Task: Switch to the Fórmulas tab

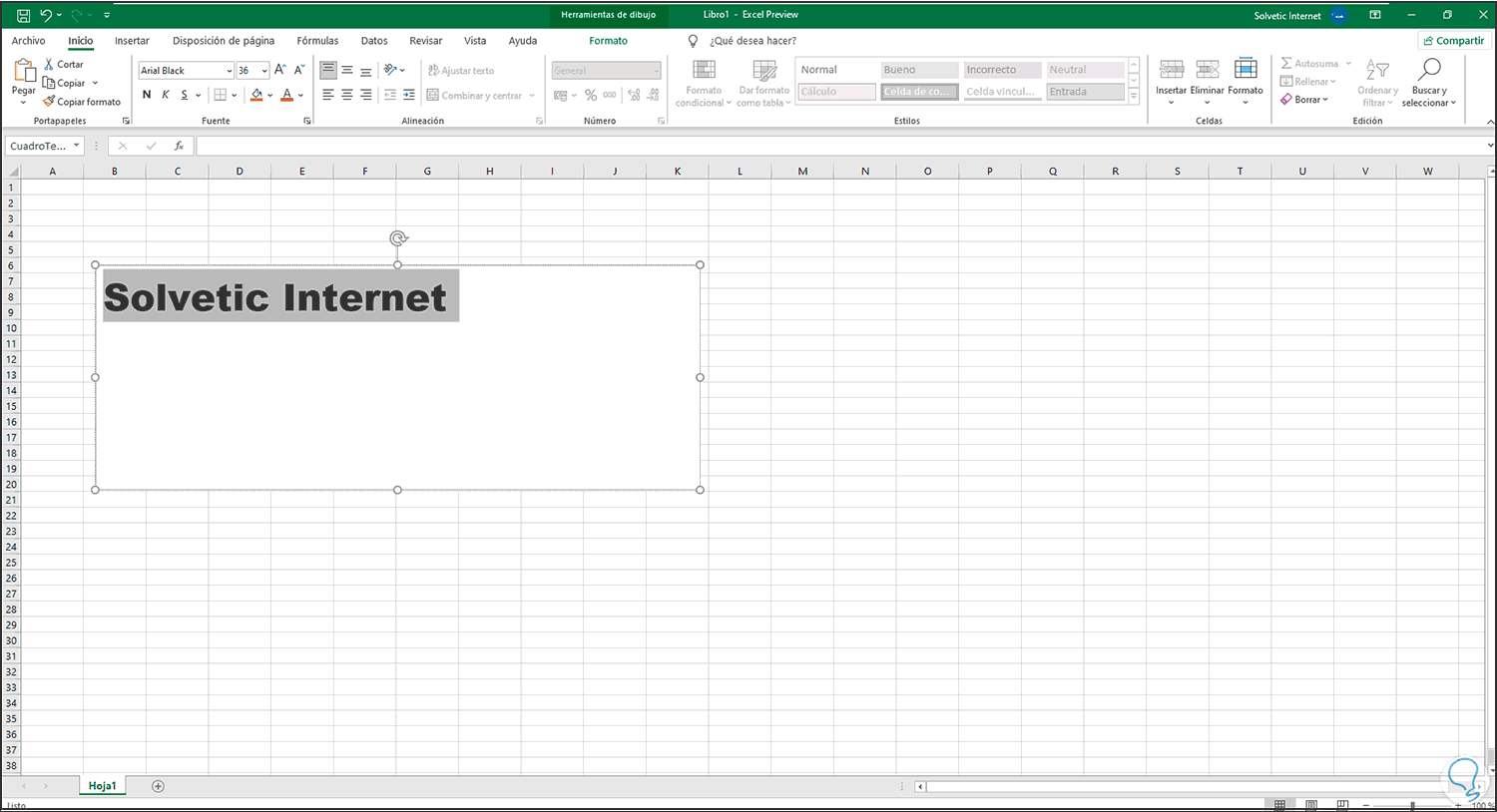Action: tap(317, 41)
